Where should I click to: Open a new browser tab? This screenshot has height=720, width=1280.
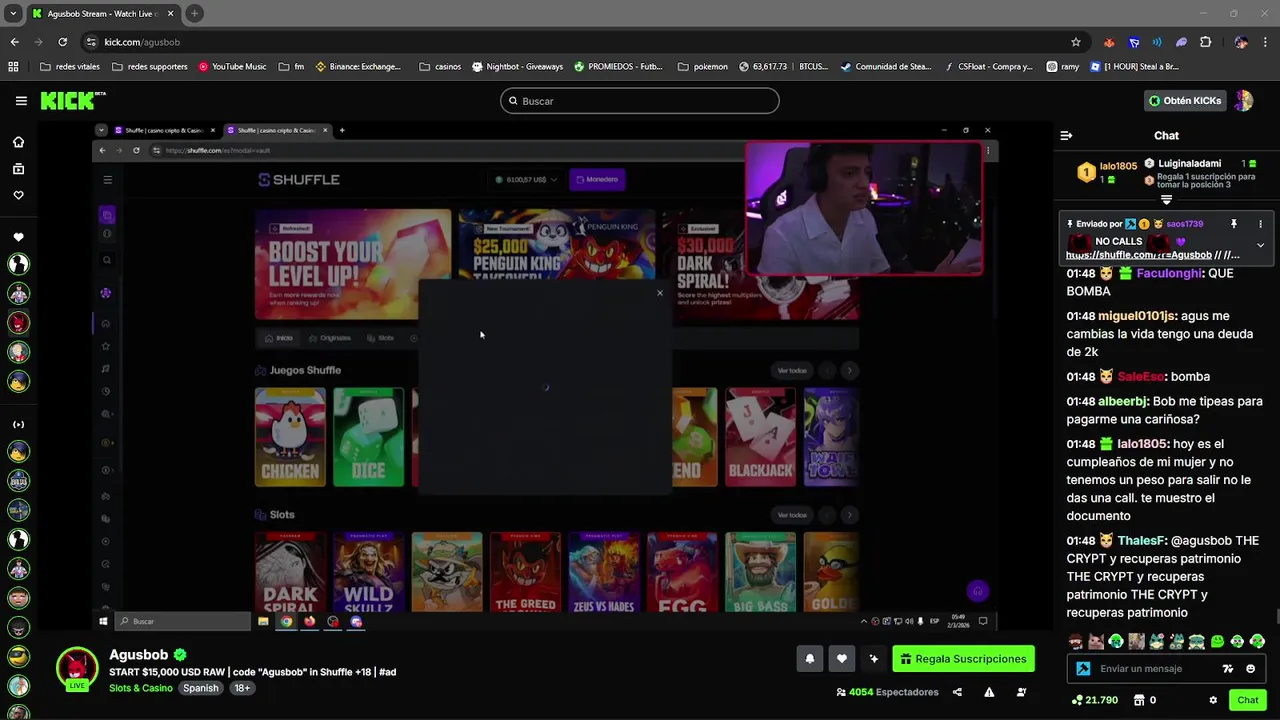tap(194, 14)
